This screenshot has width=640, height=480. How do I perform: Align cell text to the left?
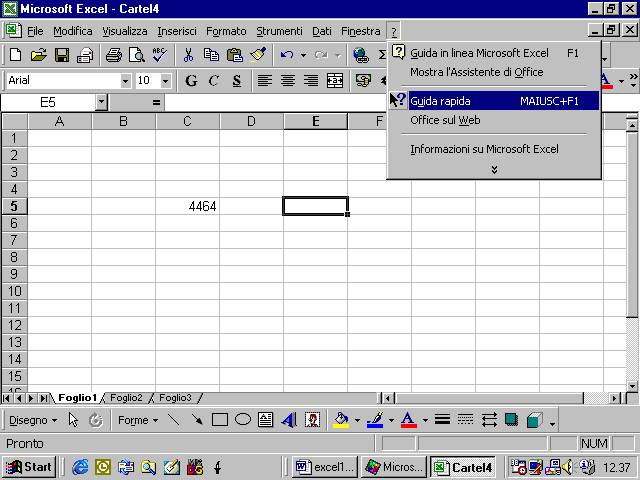[x=264, y=80]
